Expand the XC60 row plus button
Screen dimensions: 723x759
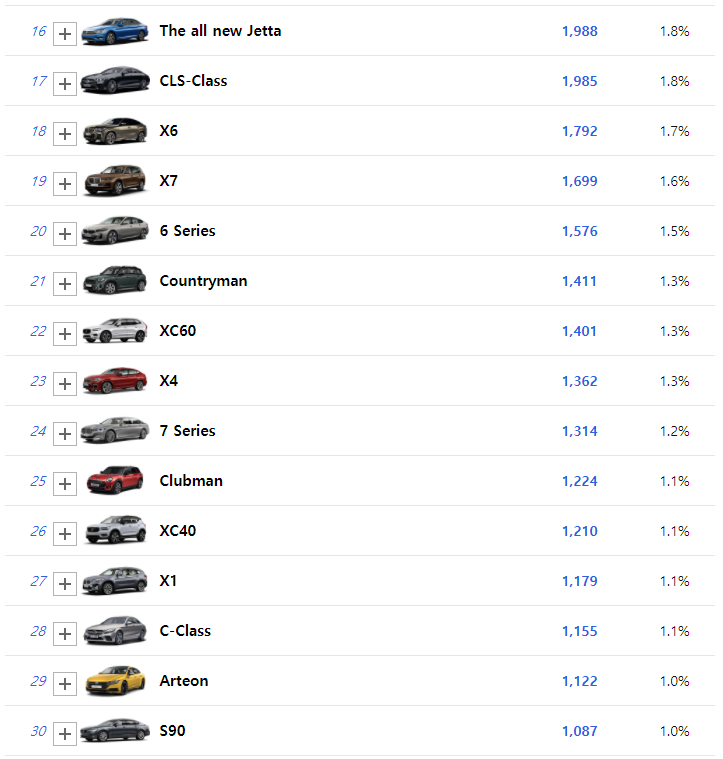(x=65, y=334)
